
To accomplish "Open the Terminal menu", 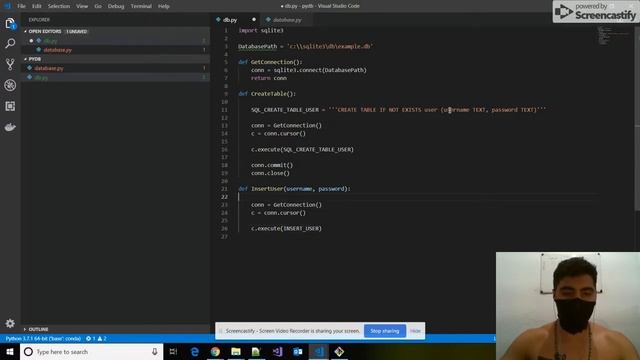I will 141,6.
